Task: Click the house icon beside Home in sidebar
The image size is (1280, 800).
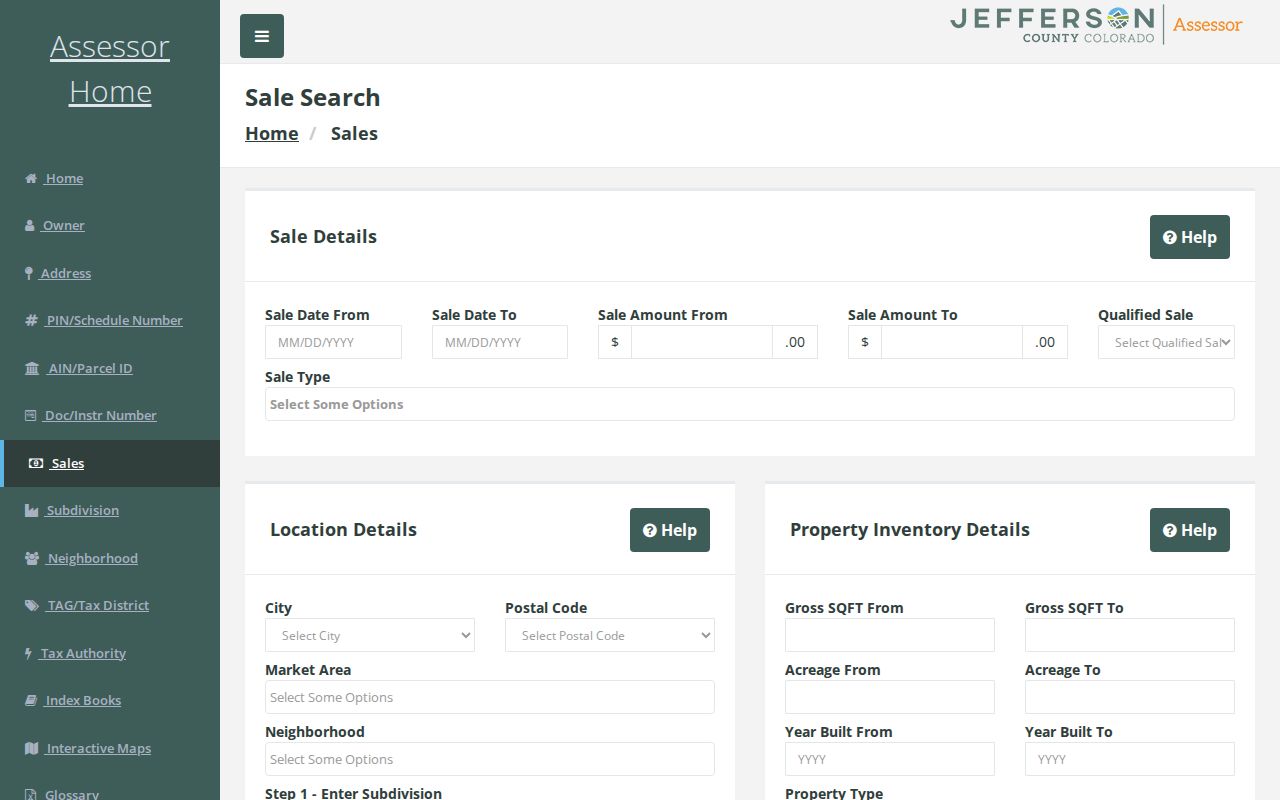Action: coord(31,178)
